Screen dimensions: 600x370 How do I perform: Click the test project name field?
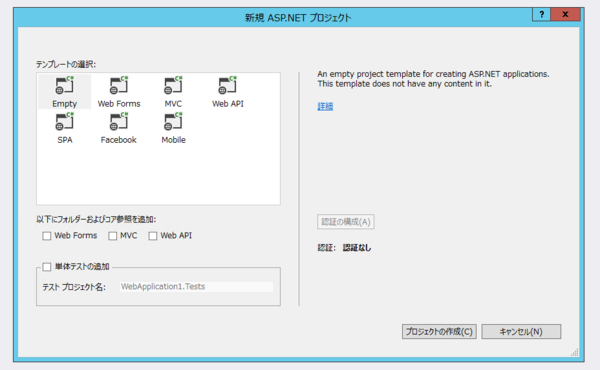196,287
